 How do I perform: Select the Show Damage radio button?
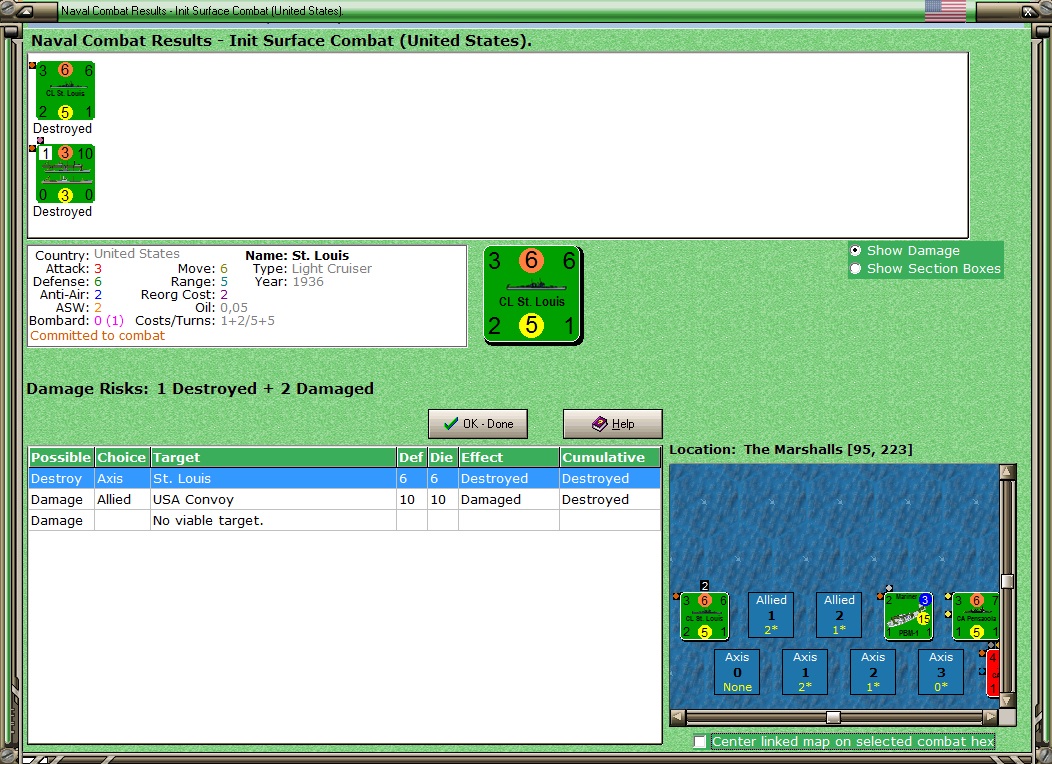[855, 250]
